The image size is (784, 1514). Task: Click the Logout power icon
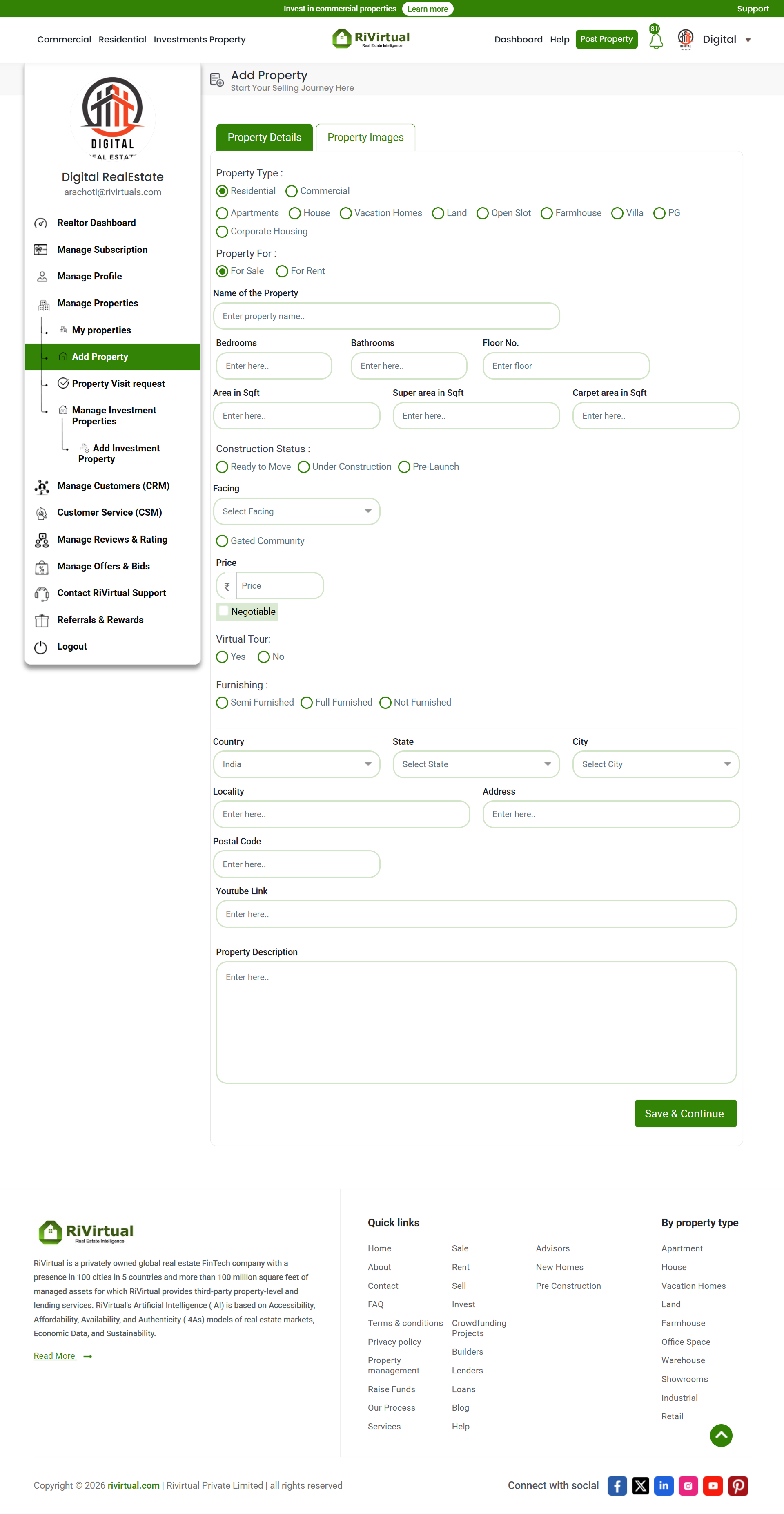pyautogui.click(x=40, y=647)
